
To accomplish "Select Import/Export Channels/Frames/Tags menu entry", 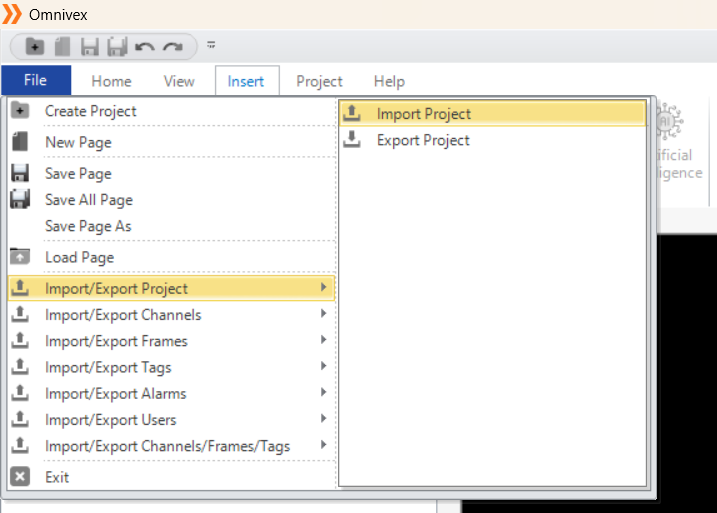I will [171, 446].
